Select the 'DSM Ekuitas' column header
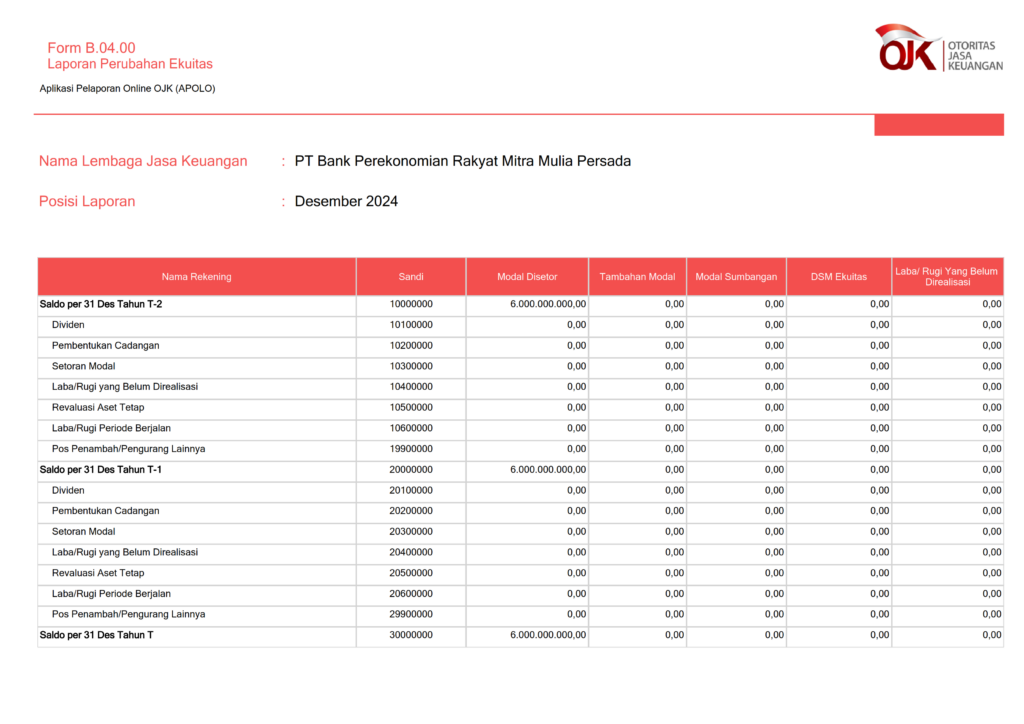The width and height of the screenshot is (1024, 724). (839, 277)
